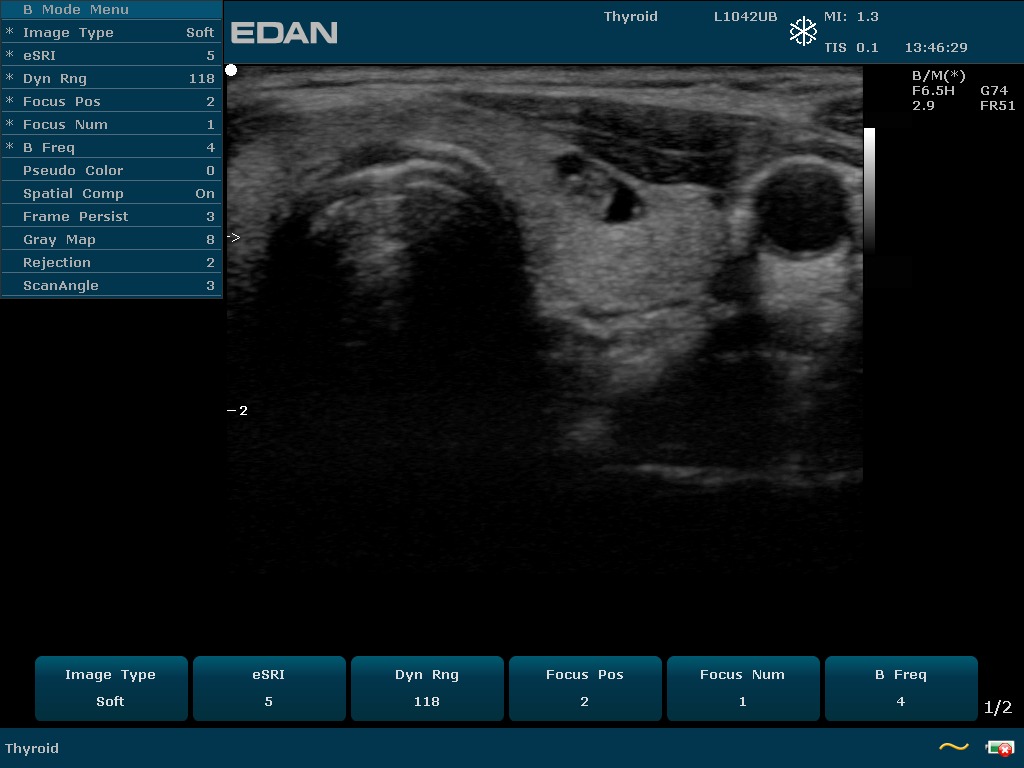Click the grayscale bar beside the image
The height and width of the screenshot is (768, 1024).
pyautogui.click(x=869, y=190)
